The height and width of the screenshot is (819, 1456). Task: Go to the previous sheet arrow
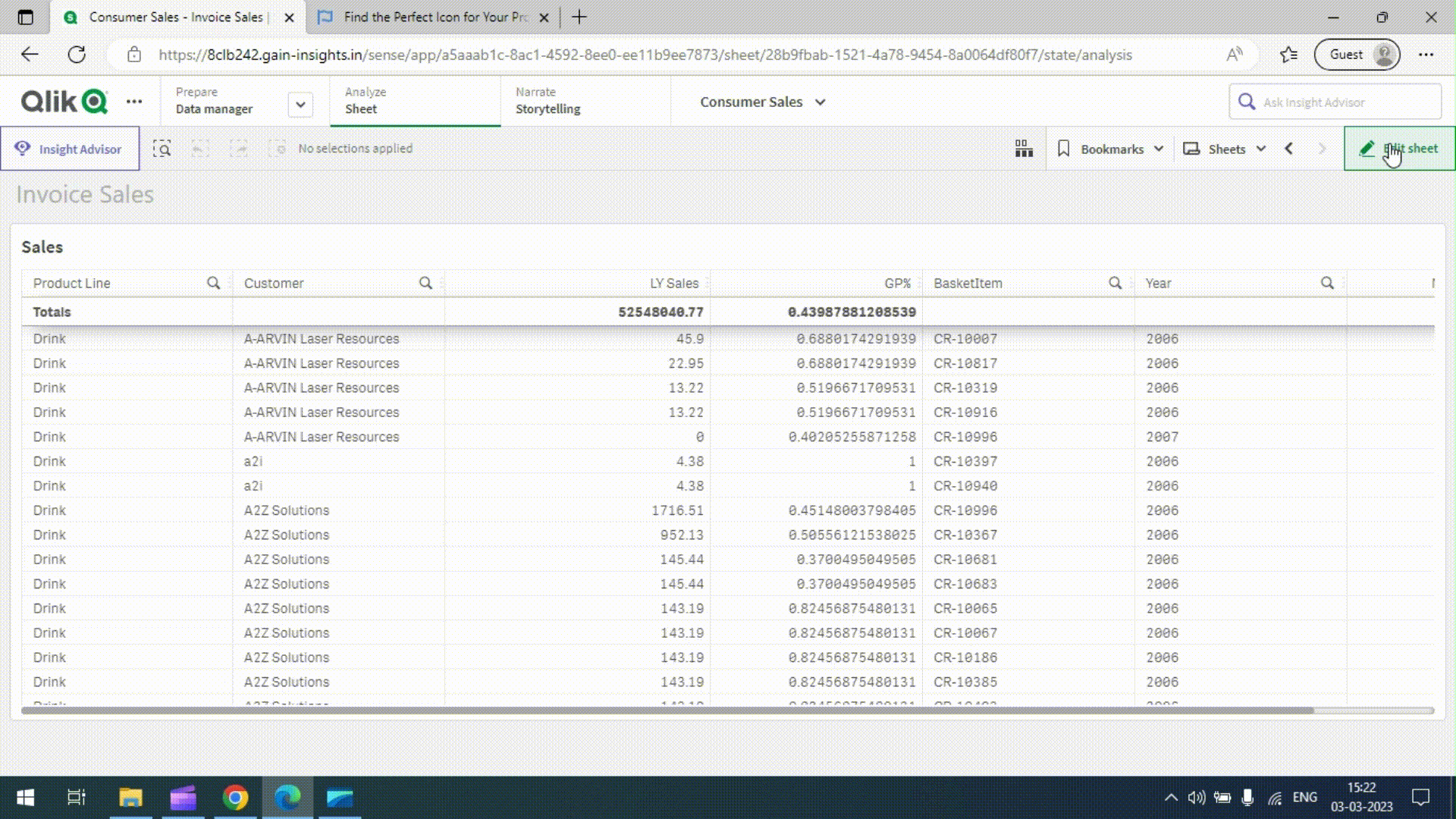[x=1288, y=149]
